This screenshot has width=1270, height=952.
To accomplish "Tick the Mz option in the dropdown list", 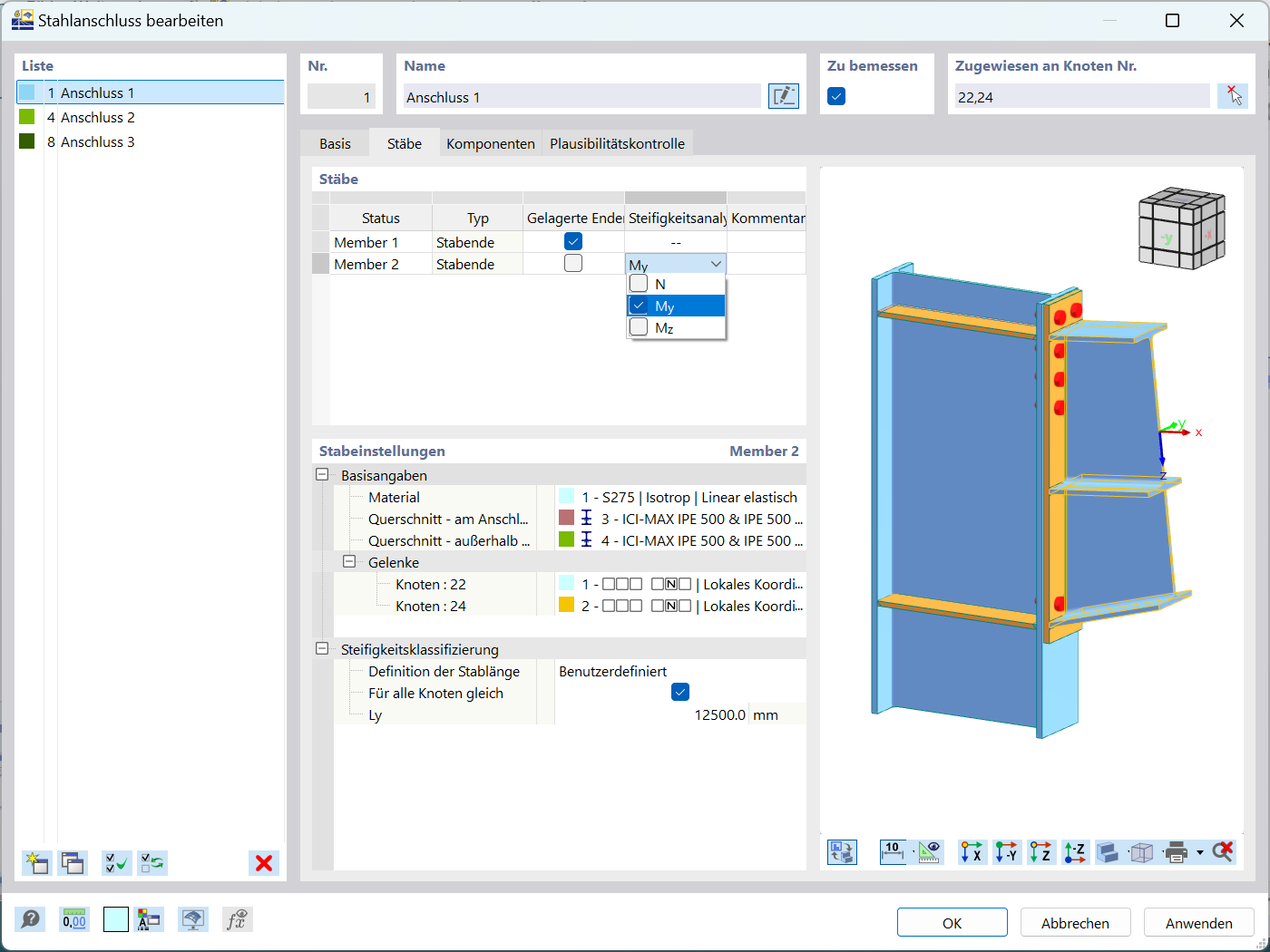I will click(x=639, y=327).
